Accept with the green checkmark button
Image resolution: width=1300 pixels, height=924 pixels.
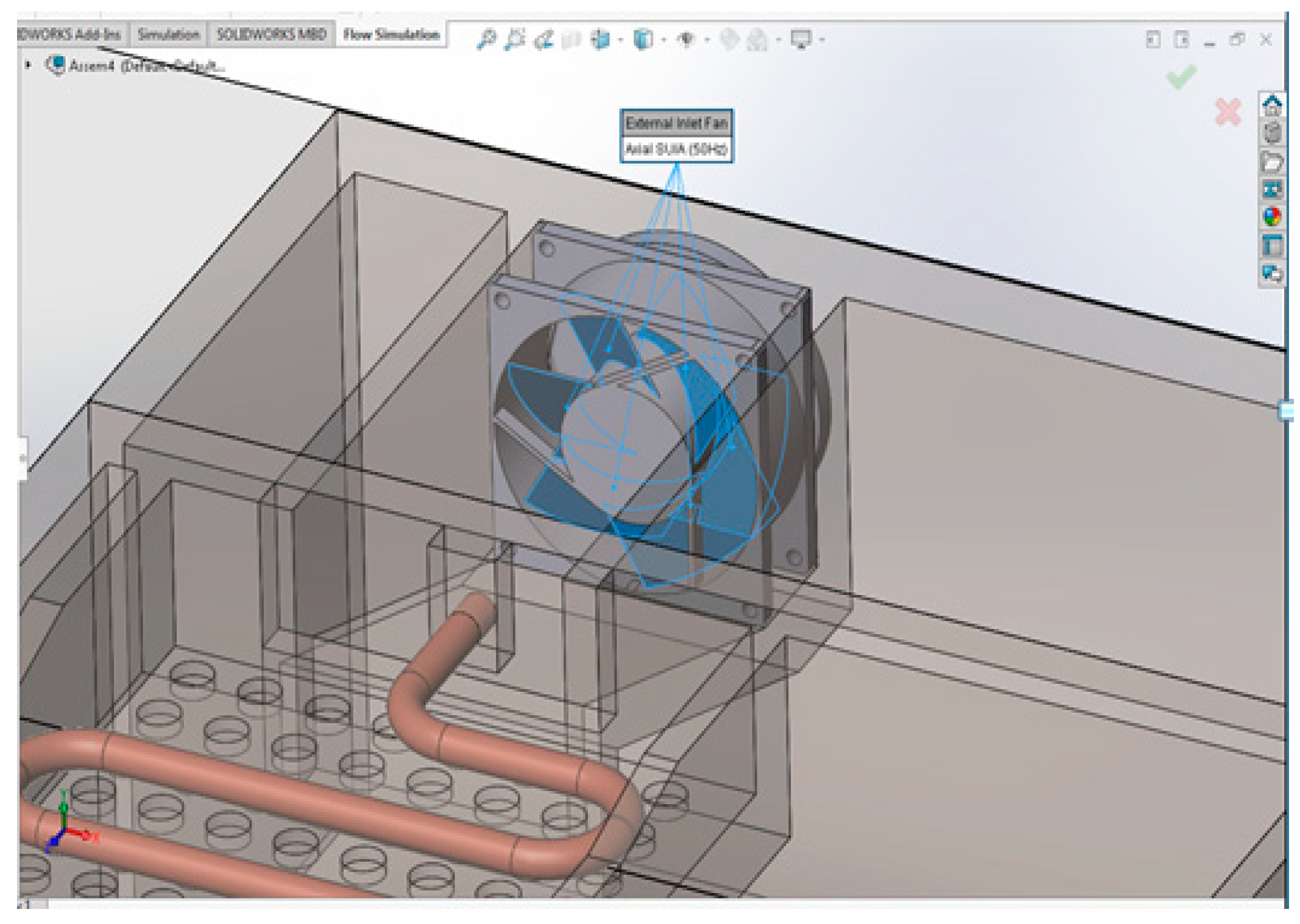1181,77
